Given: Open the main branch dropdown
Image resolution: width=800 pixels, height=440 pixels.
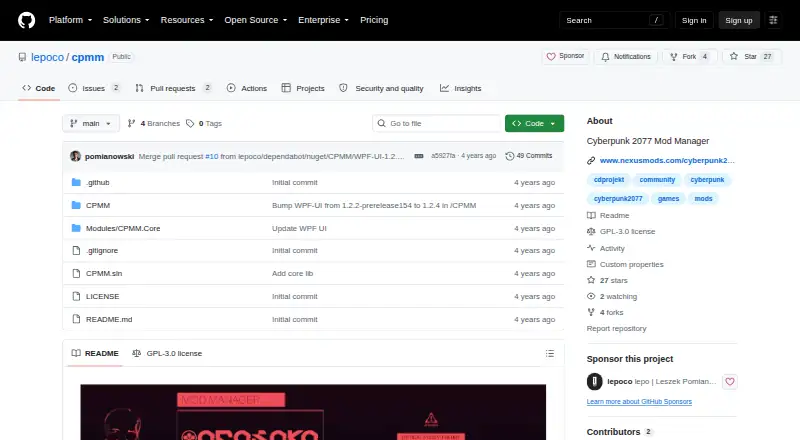Looking at the screenshot, I should [x=91, y=124].
